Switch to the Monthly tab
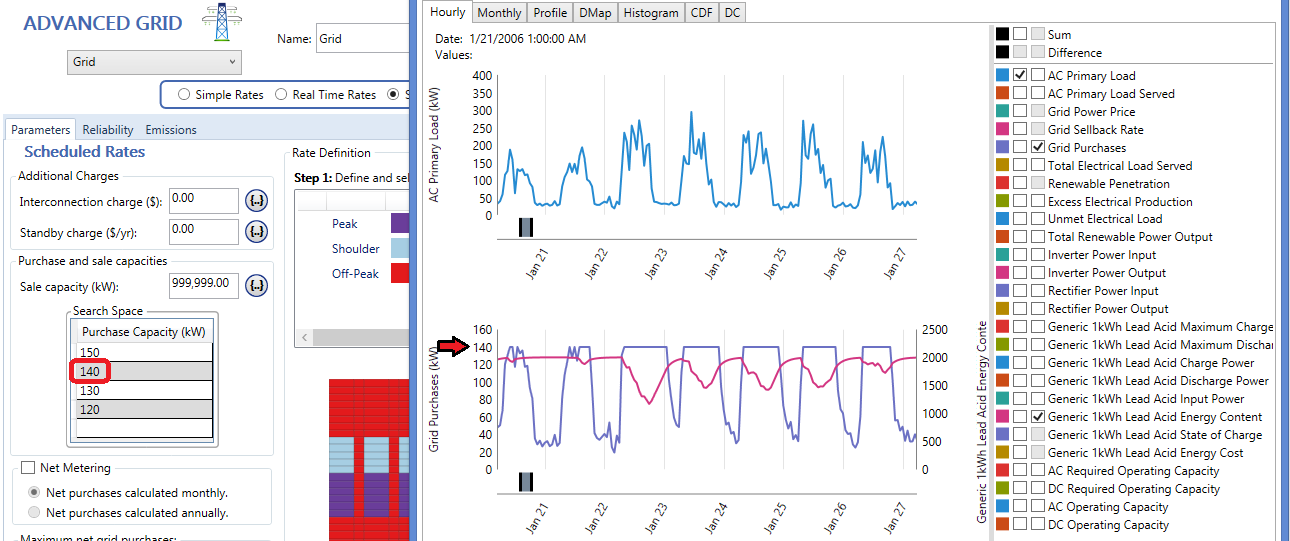The width and height of the screenshot is (1290, 541). pyautogui.click(x=499, y=13)
